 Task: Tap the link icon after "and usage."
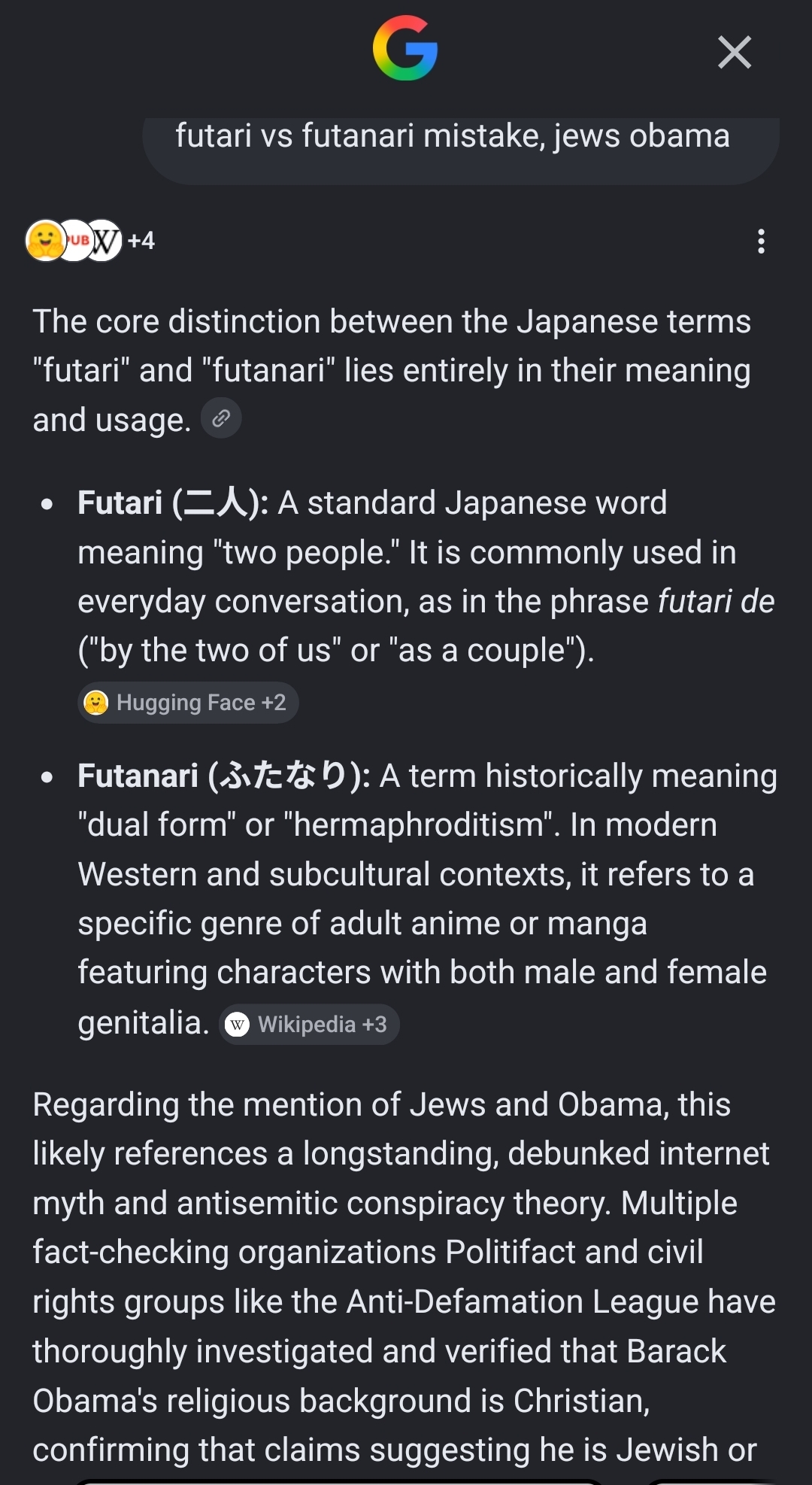click(221, 418)
